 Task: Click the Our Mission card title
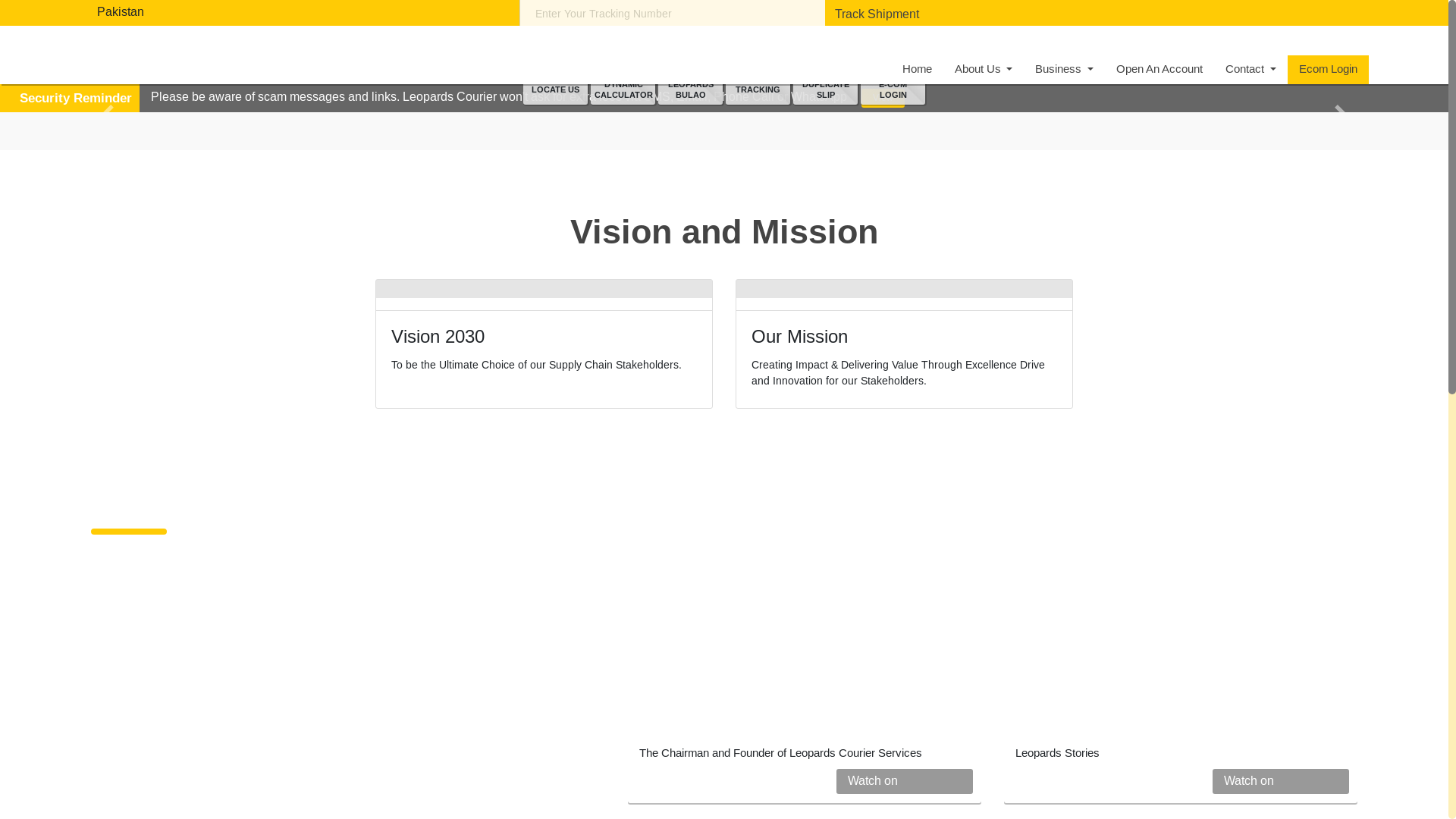coord(799,336)
